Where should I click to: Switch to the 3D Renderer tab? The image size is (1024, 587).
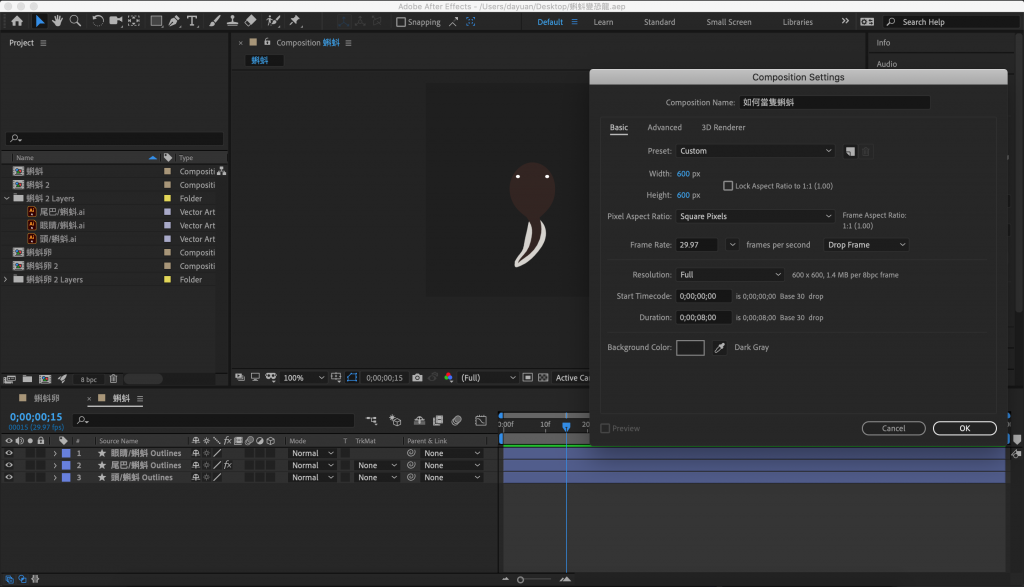tap(723, 128)
